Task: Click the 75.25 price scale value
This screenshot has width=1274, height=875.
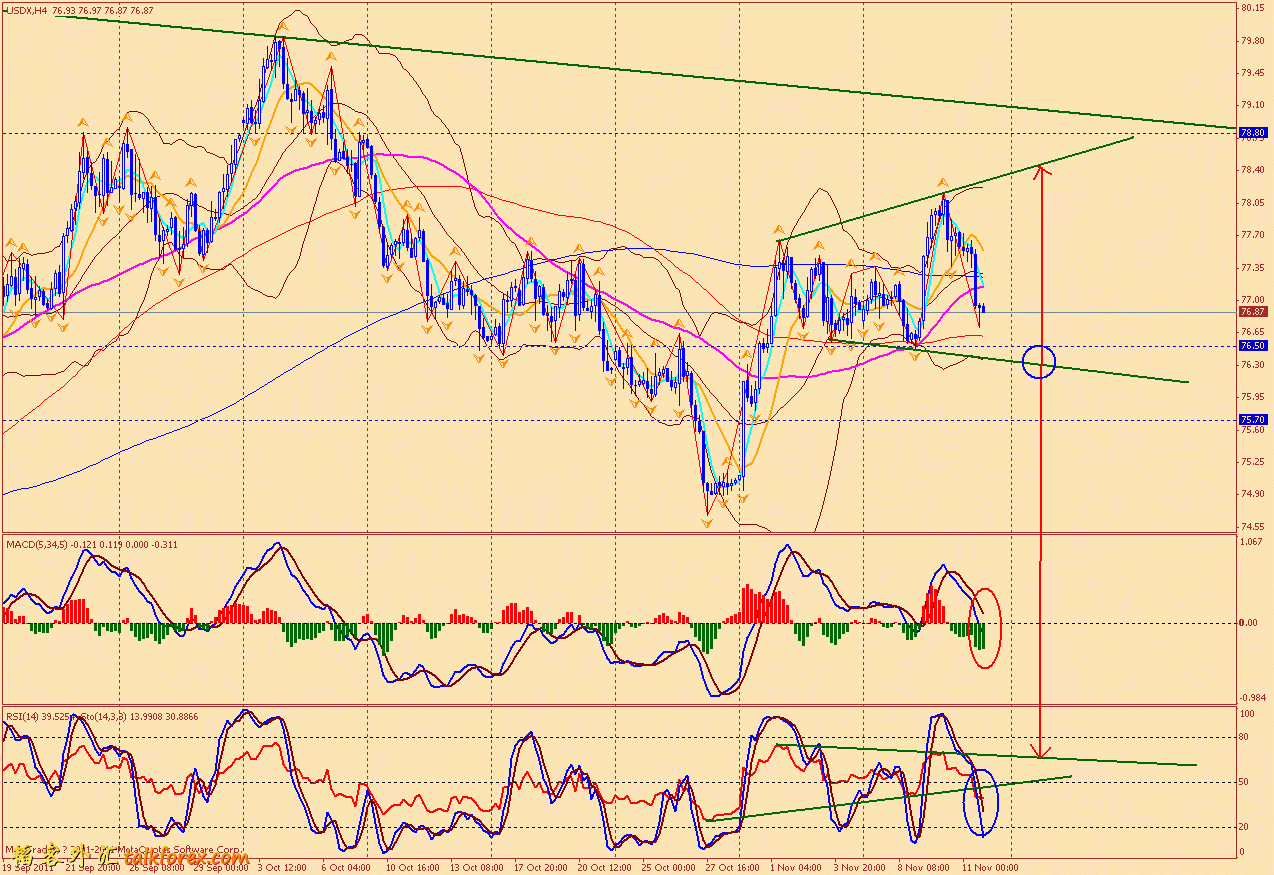Action: pyautogui.click(x=1253, y=462)
